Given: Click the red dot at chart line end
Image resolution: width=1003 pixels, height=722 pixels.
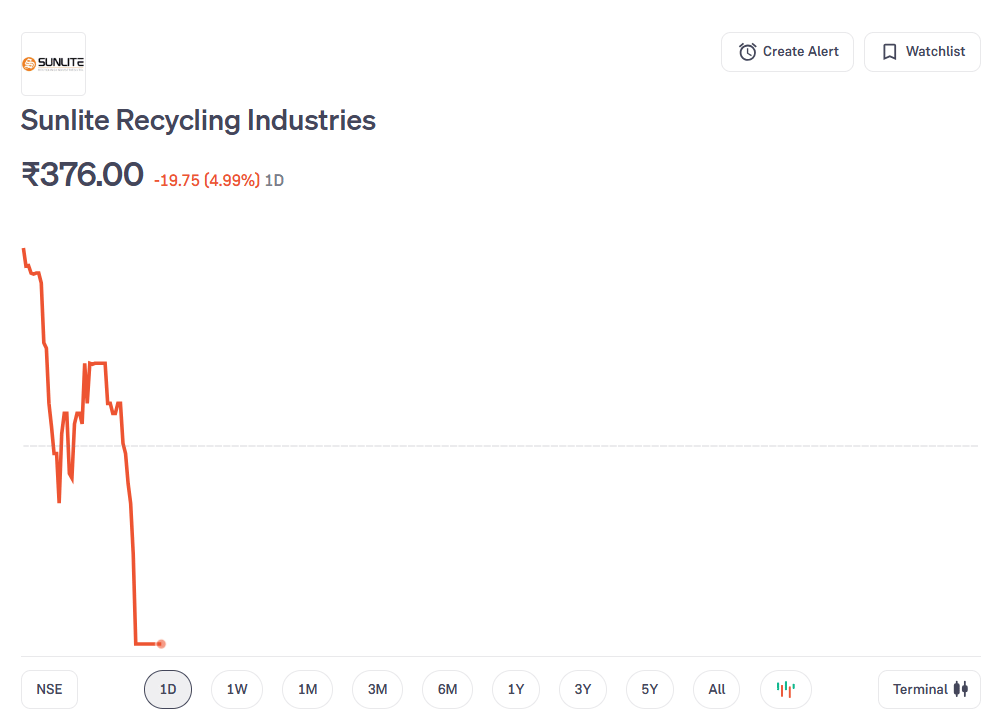Looking at the screenshot, I should (161, 644).
